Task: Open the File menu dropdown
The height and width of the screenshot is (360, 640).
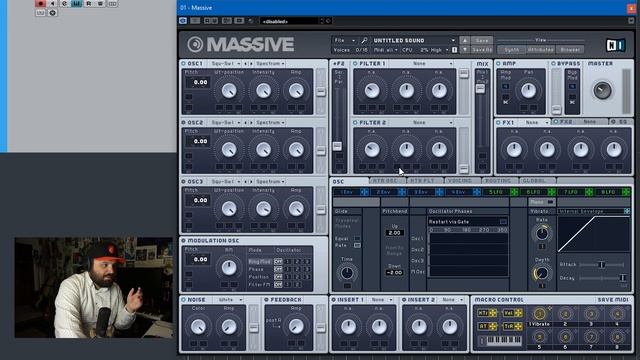Action: click(x=344, y=40)
